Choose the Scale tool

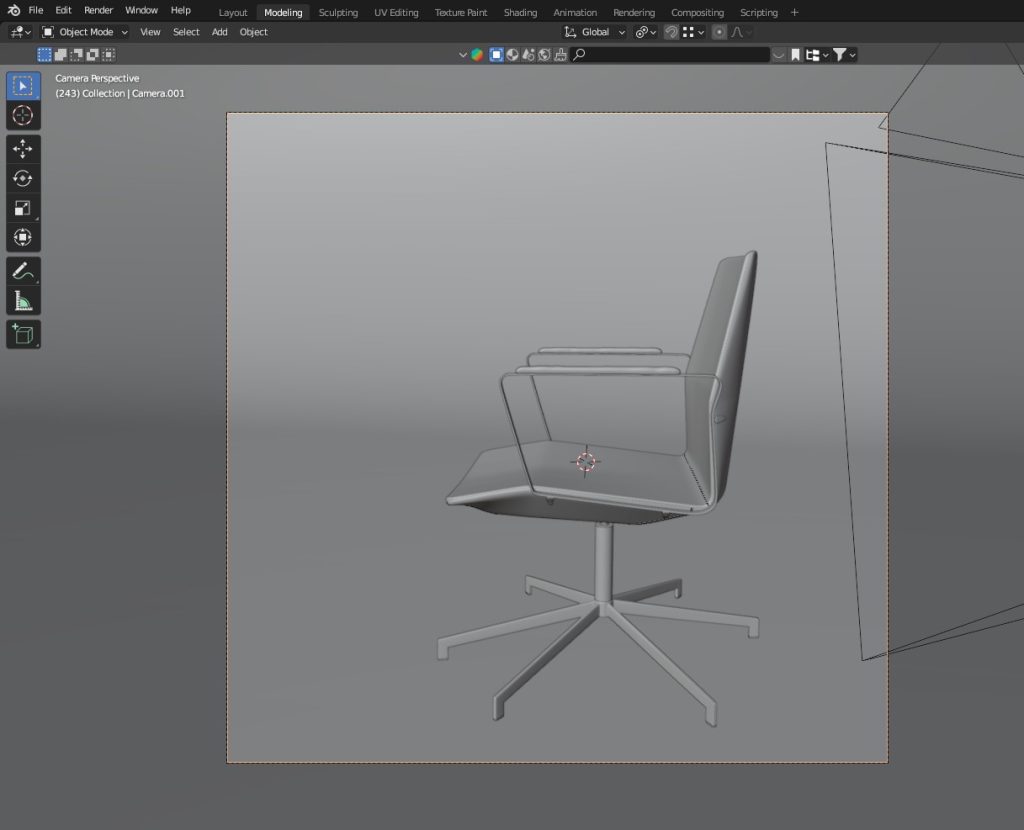pyautogui.click(x=22, y=208)
